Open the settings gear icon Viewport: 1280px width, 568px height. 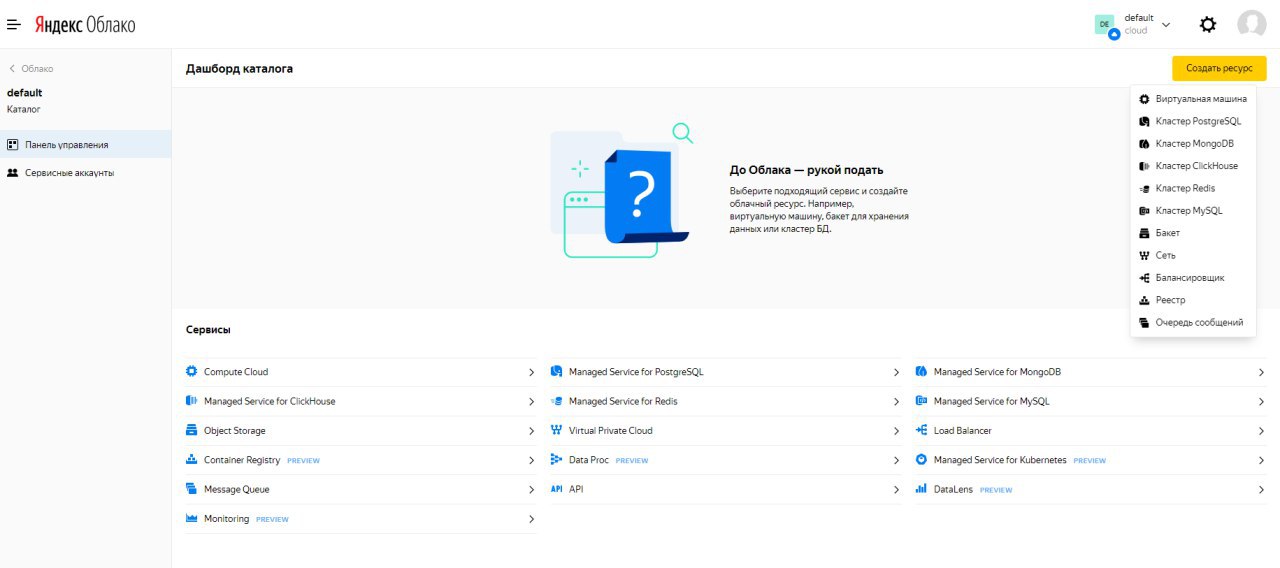(x=1208, y=24)
